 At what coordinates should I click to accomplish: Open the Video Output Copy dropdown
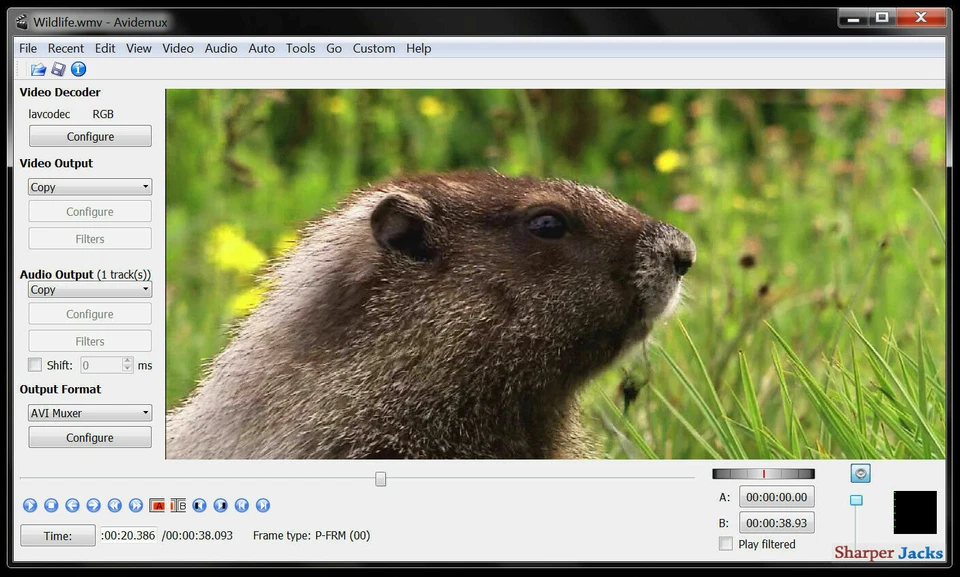tap(89, 186)
